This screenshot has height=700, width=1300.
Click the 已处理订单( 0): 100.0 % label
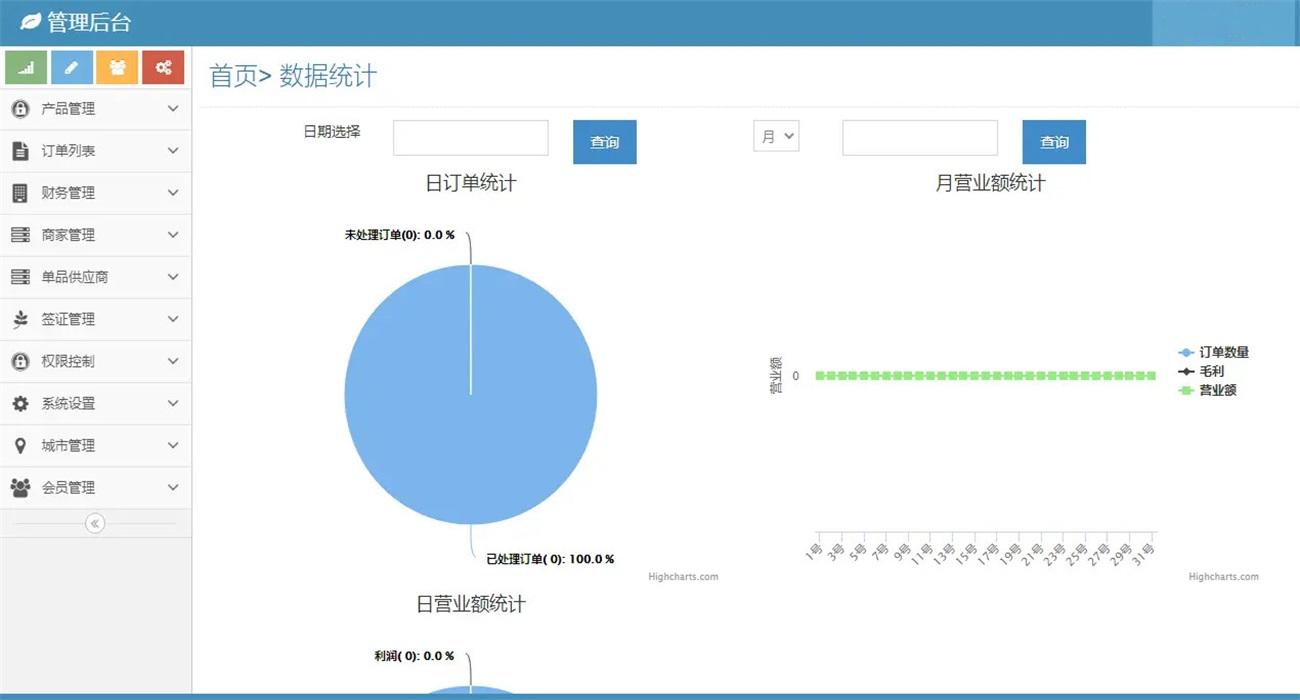[550, 559]
